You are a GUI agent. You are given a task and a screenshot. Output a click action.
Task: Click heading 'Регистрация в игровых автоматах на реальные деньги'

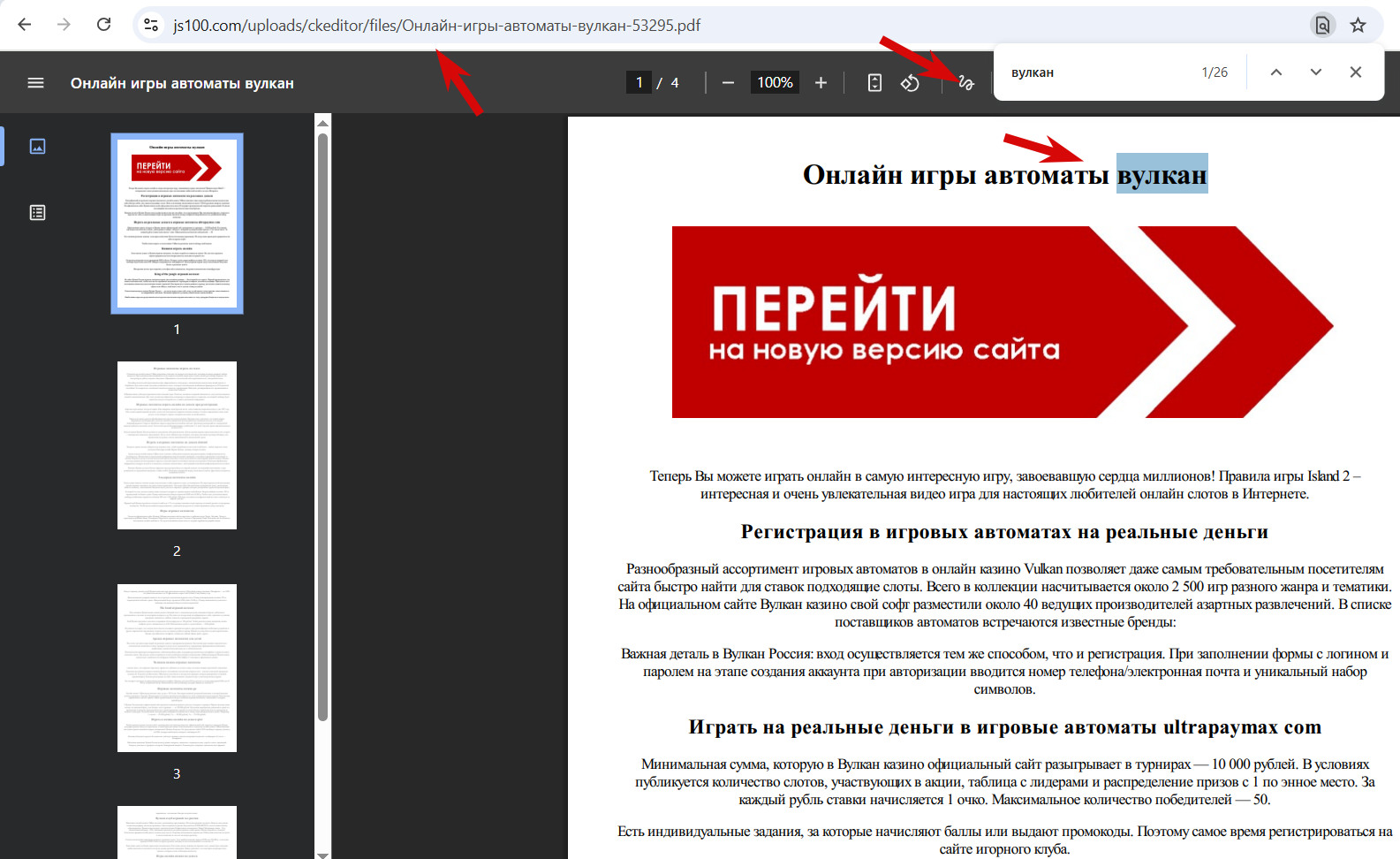point(1004,532)
